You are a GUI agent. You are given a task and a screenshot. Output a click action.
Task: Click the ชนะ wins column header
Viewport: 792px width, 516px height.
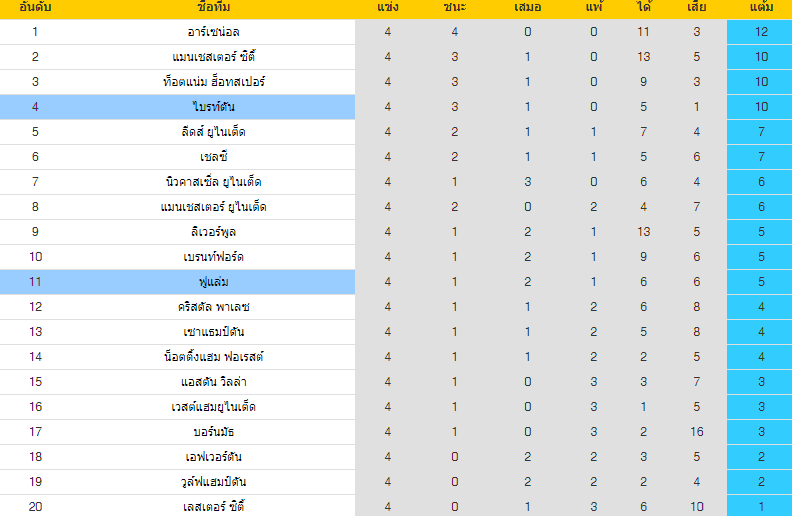click(455, 7)
